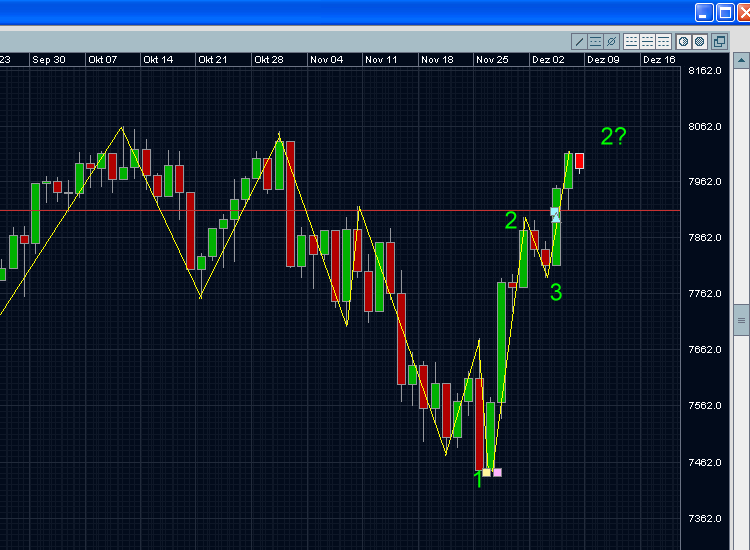Toggle the half-shaded octagon display button
The height and width of the screenshot is (550, 750).
click(x=684, y=42)
